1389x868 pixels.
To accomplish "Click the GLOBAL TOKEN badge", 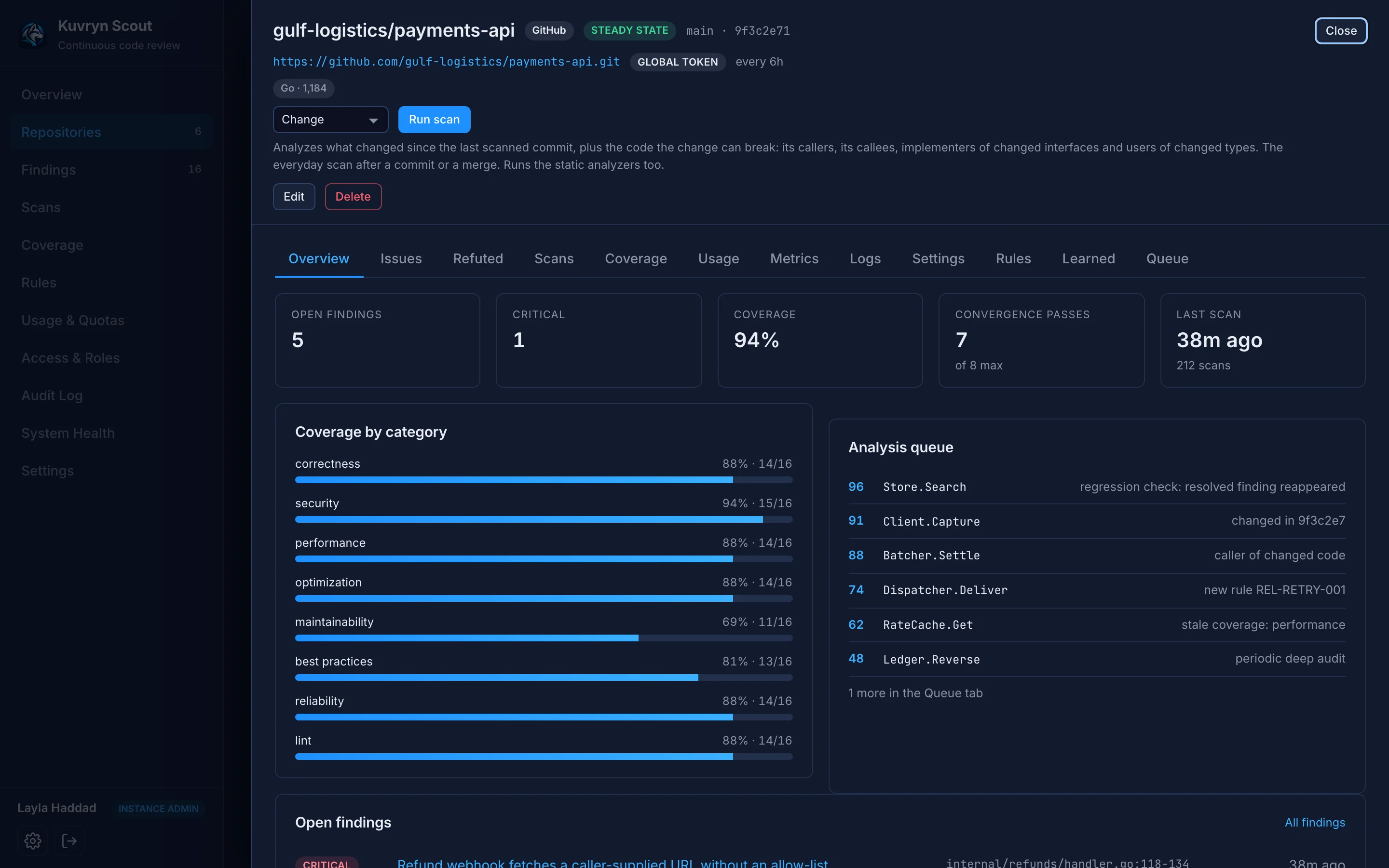I will tap(677, 62).
